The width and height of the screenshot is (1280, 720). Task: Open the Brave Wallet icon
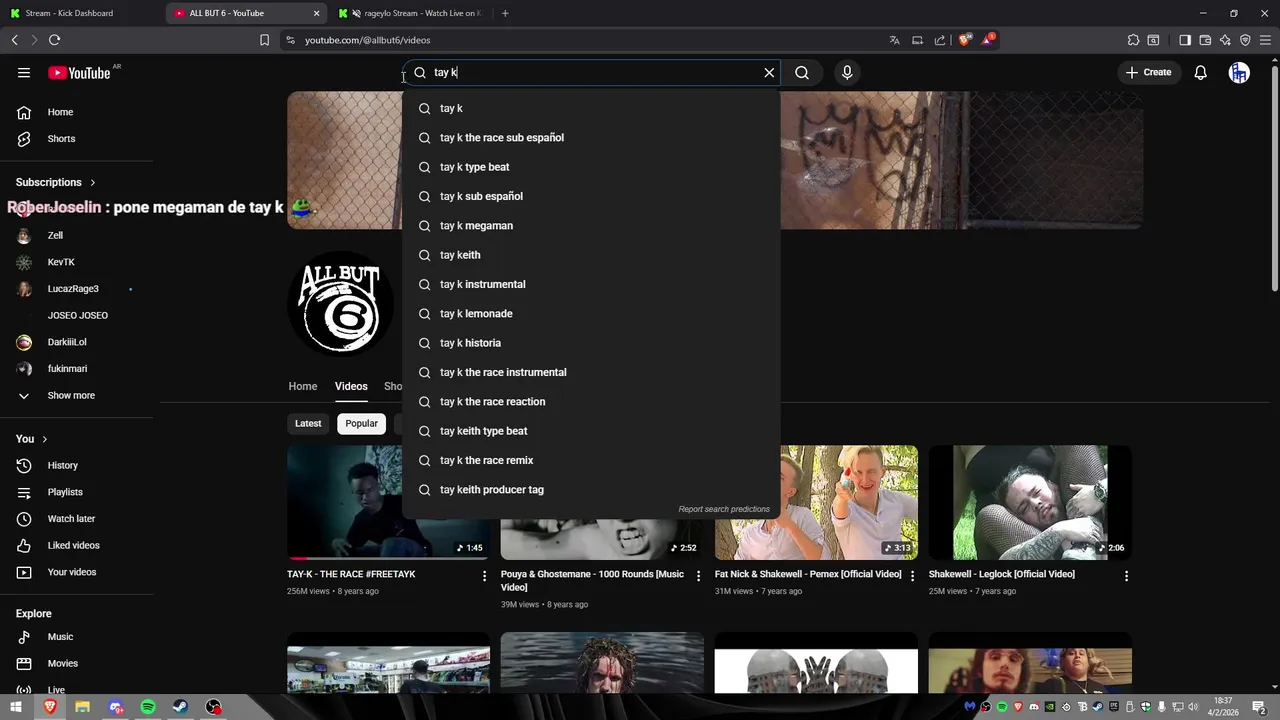(x=1205, y=40)
